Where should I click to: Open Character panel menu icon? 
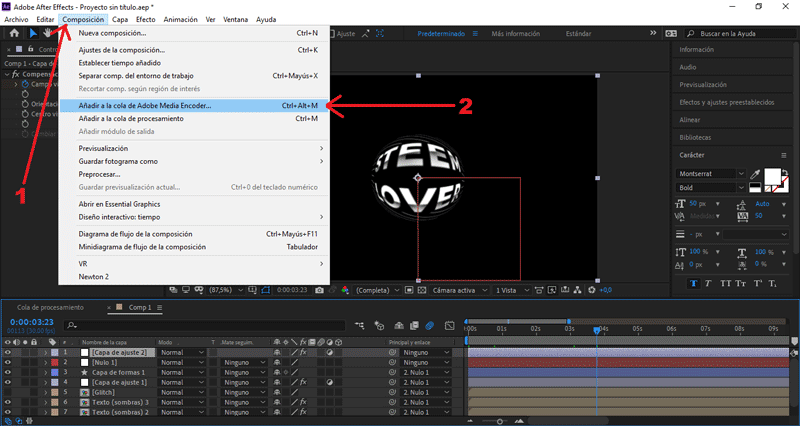(784, 155)
